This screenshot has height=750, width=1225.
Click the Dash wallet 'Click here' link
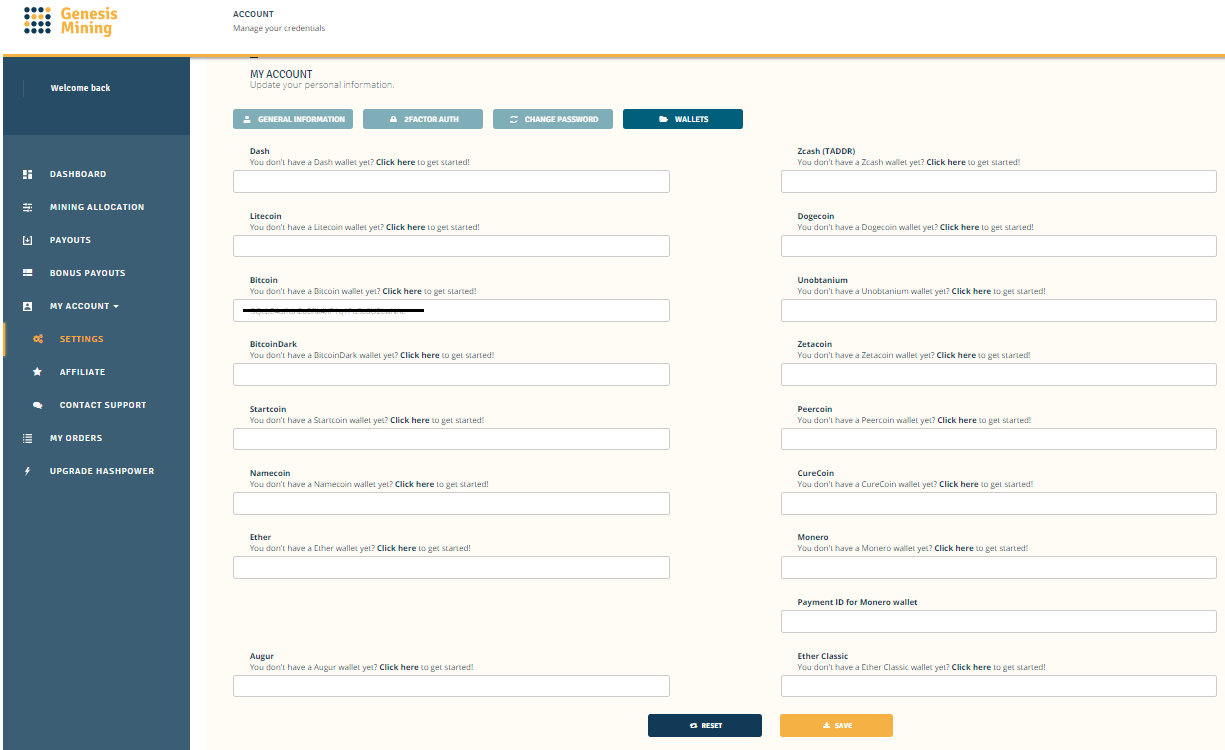point(396,162)
